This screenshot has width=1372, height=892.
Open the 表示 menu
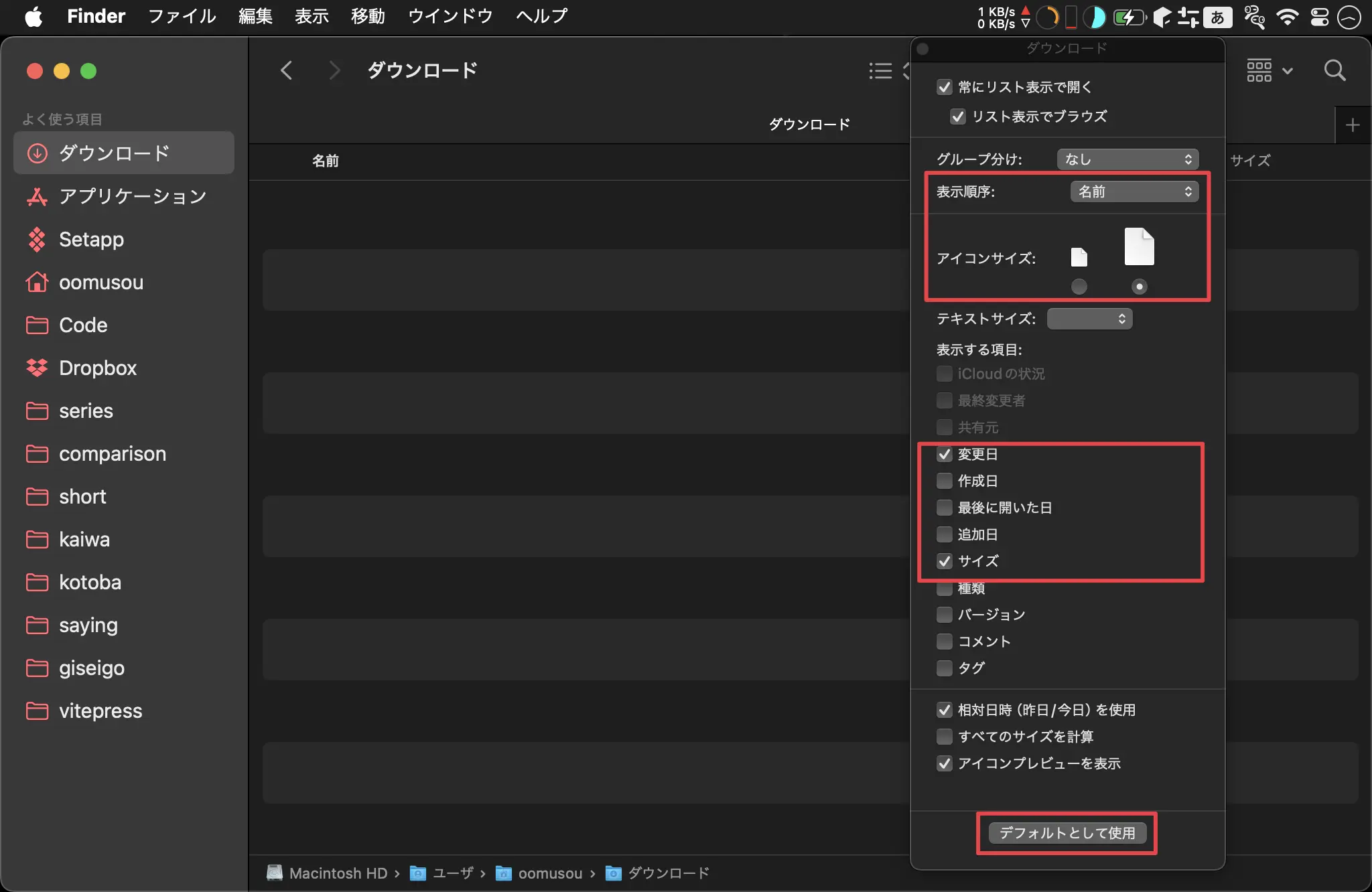pos(312,16)
